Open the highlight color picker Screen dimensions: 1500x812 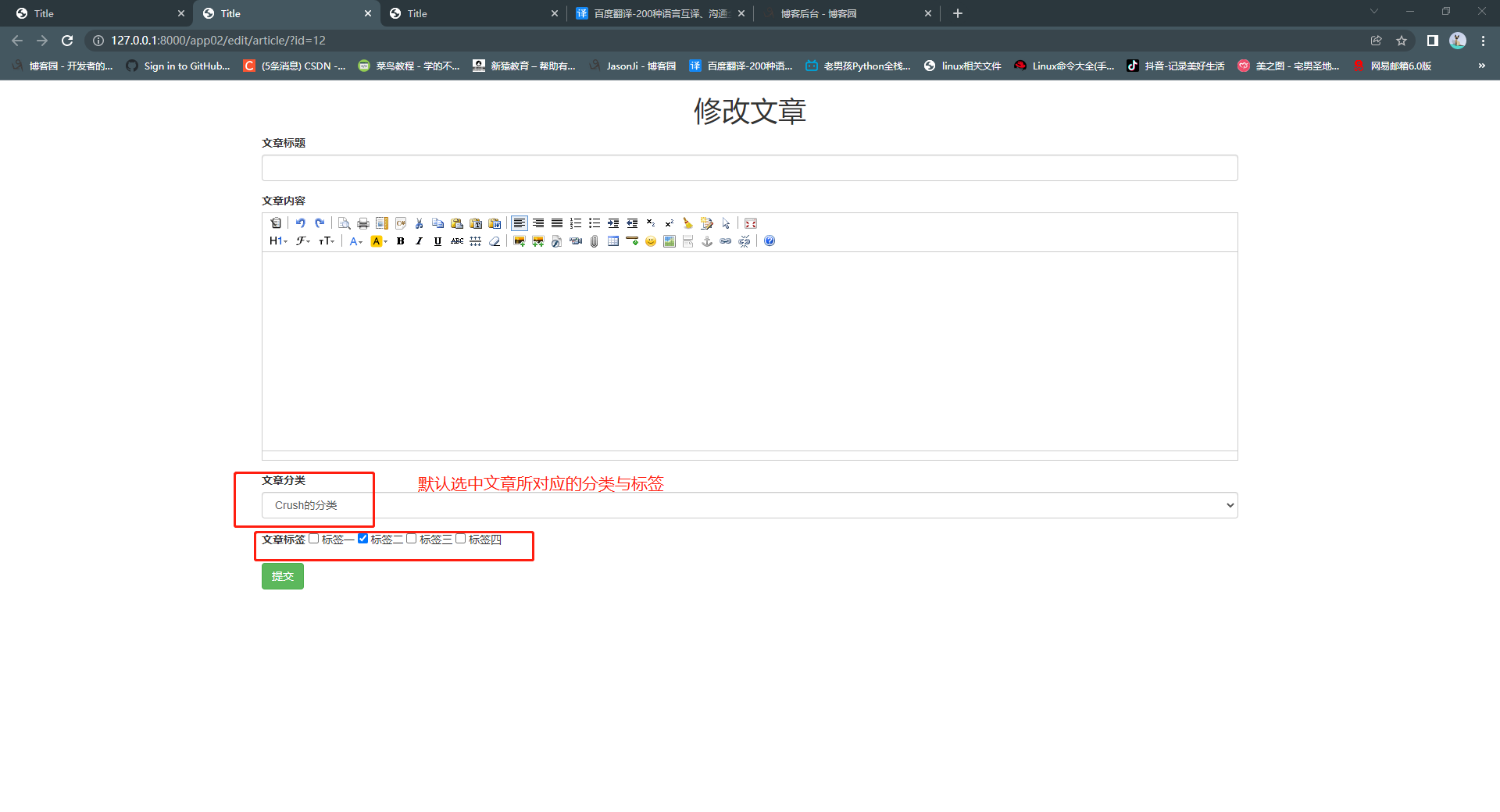pyautogui.click(x=379, y=241)
